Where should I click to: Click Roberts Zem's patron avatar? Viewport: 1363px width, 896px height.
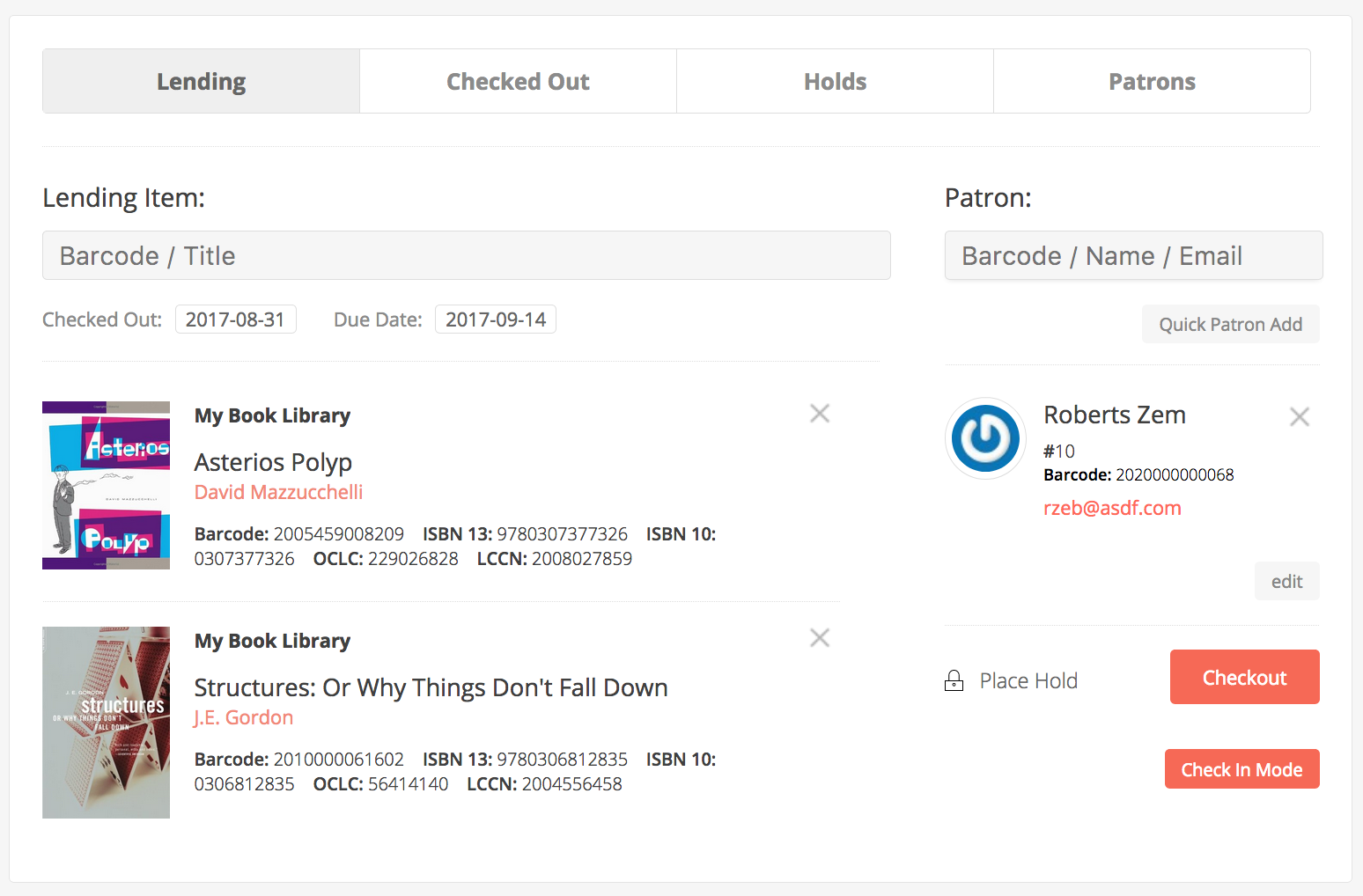(985, 438)
